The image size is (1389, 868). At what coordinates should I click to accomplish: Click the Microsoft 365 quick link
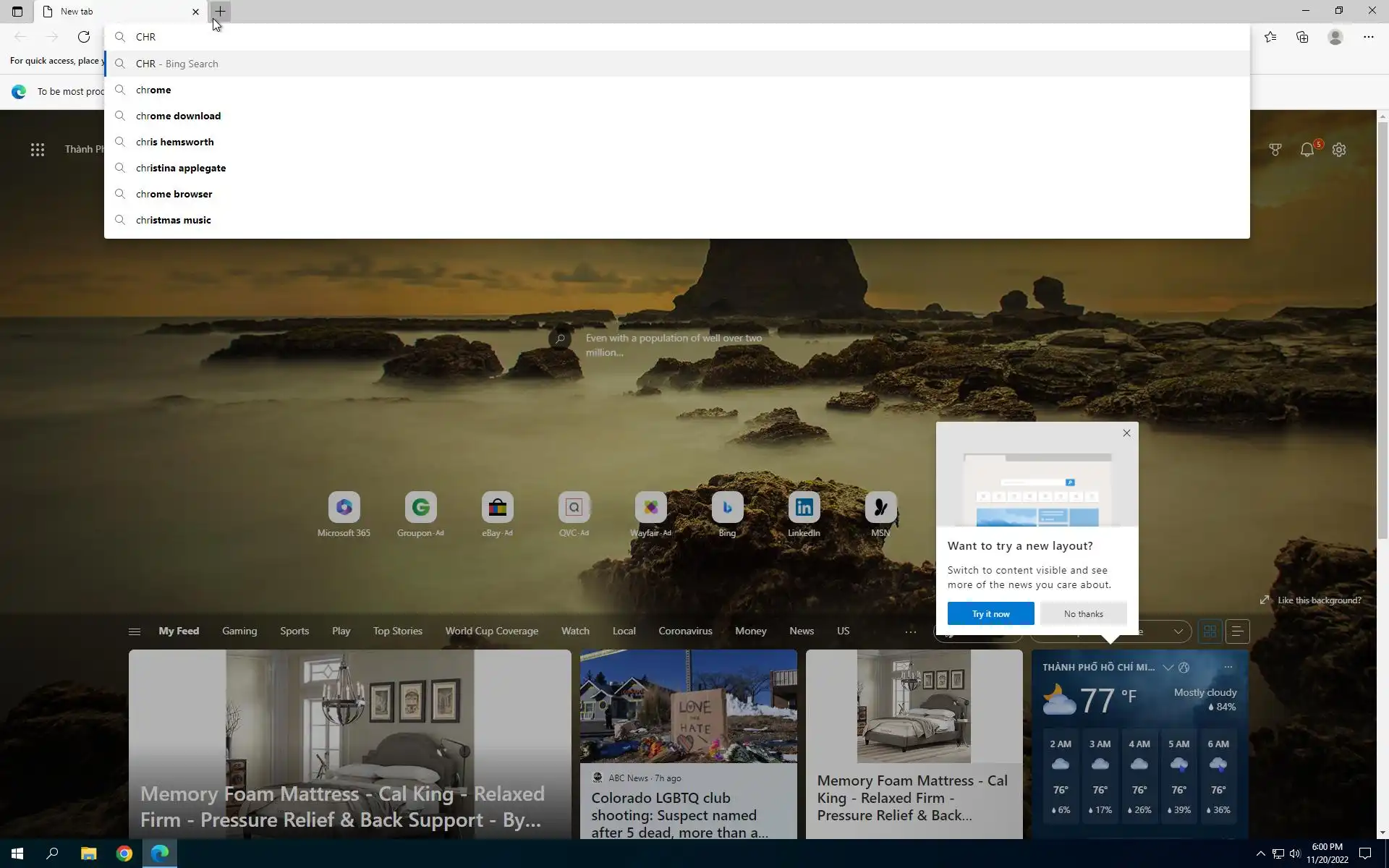click(344, 508)
